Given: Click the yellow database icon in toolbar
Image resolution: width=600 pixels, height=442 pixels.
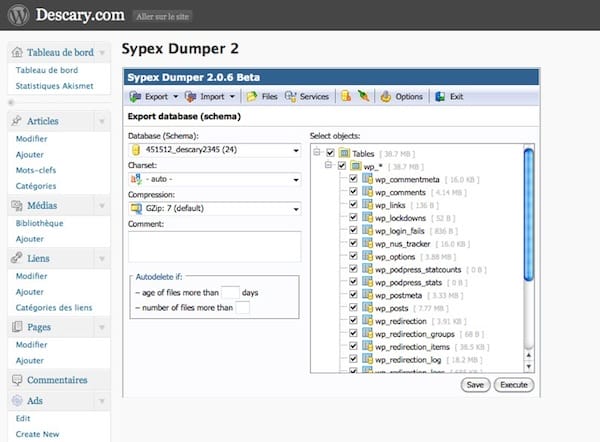Looking at the screenshot, I should pyautogui.click(x=345, y=97).
